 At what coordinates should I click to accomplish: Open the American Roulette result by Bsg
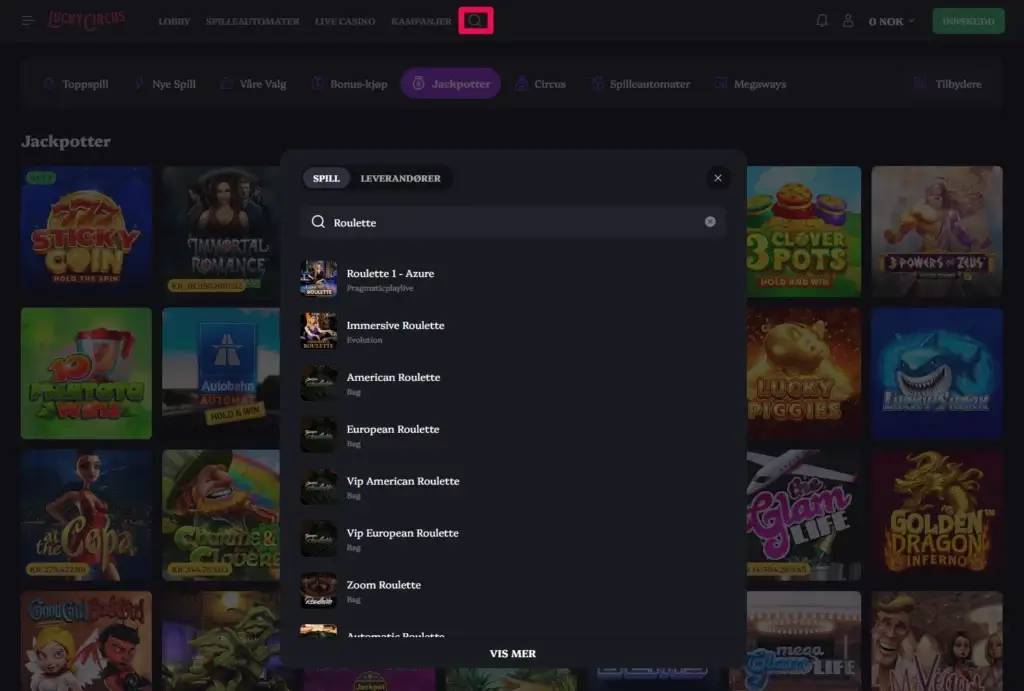point(513,383)
